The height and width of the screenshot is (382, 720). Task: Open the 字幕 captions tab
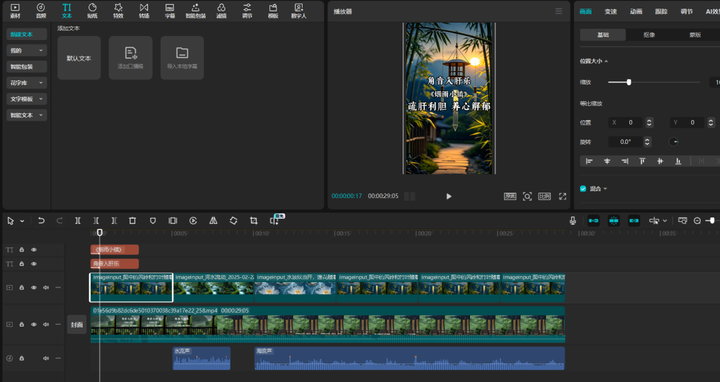point(169,11)
